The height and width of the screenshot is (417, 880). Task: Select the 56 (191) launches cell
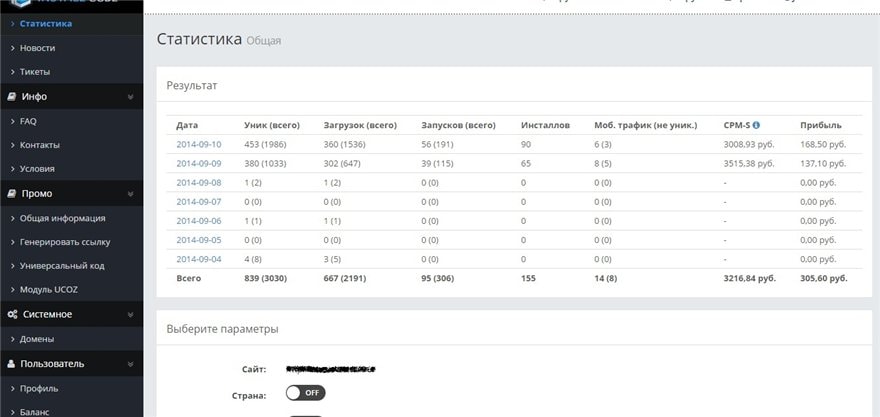click(x=437, y=144)
